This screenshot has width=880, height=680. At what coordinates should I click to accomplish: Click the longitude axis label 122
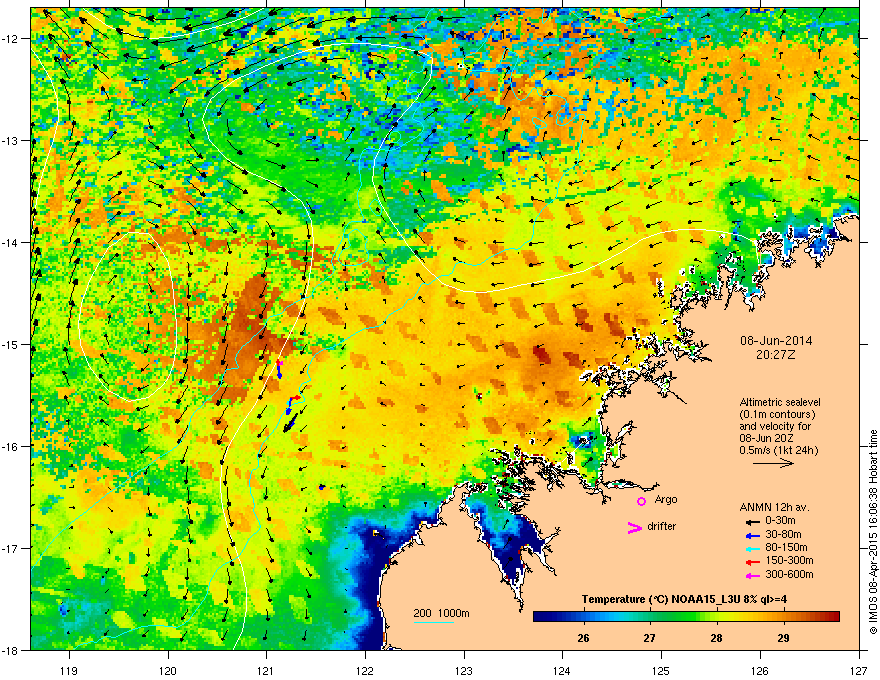tap(365, 670)
